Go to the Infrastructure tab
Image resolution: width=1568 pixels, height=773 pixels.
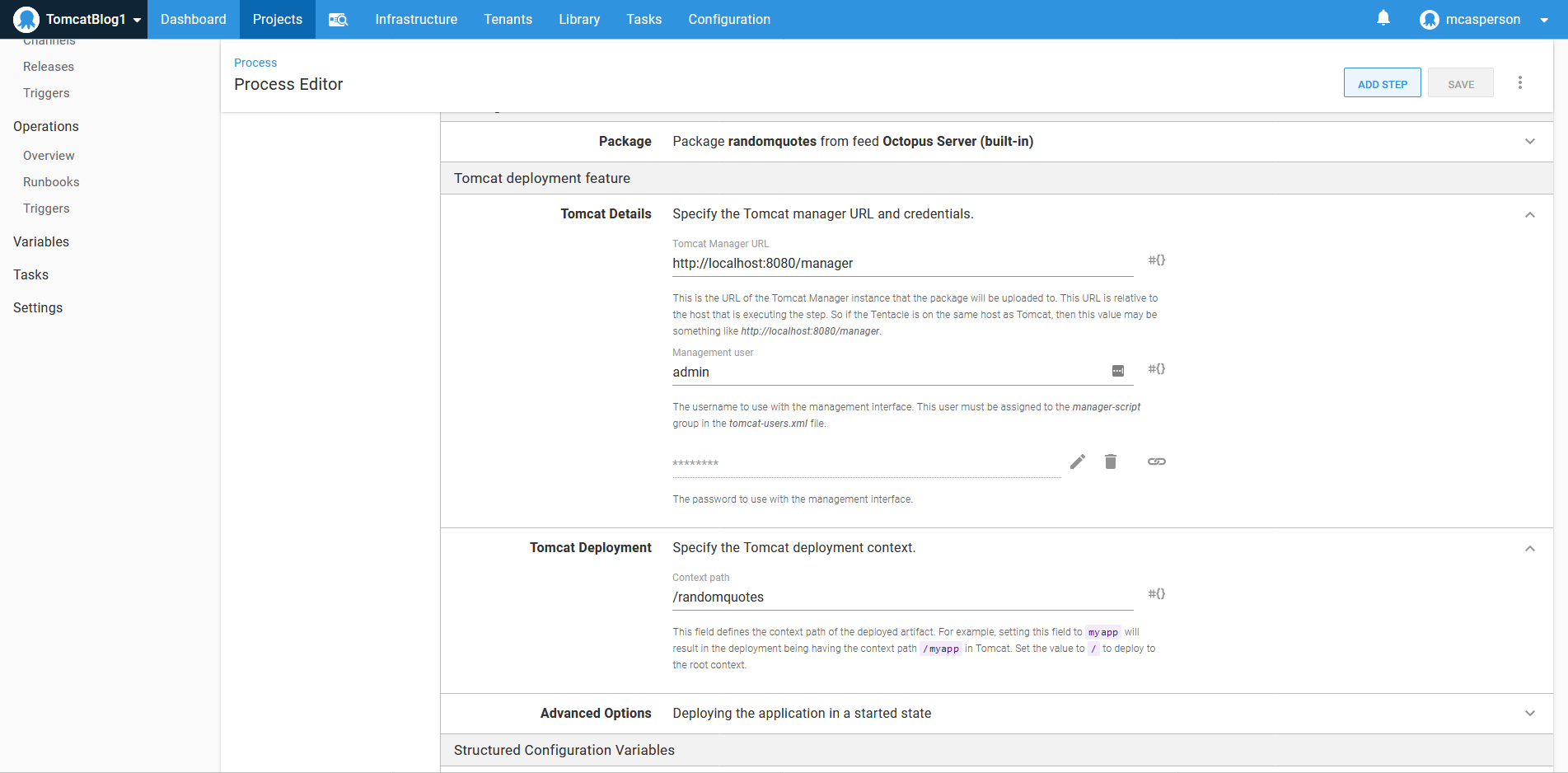pyautogui.click(x=416, y=20)
